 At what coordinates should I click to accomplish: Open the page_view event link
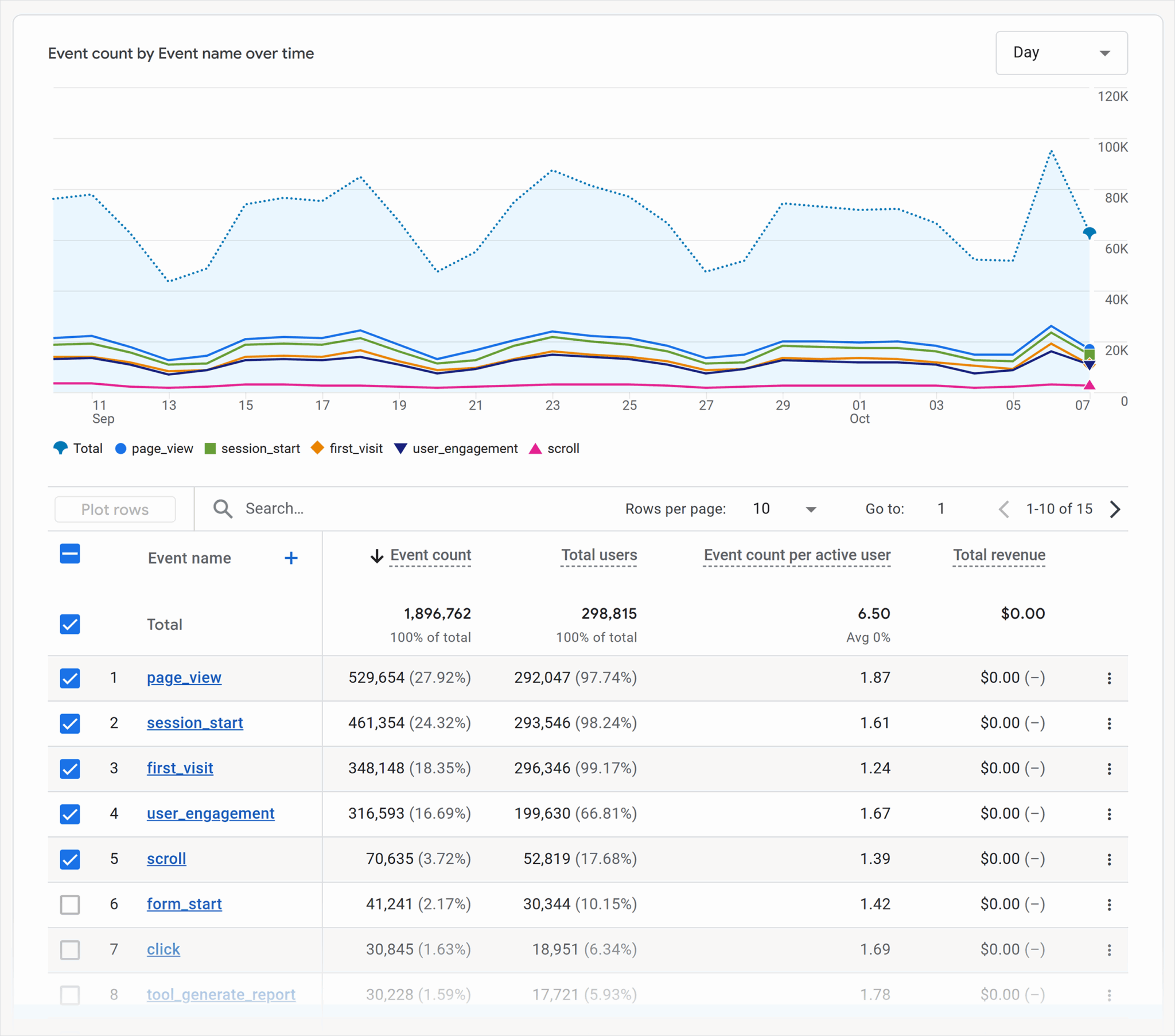184,678
